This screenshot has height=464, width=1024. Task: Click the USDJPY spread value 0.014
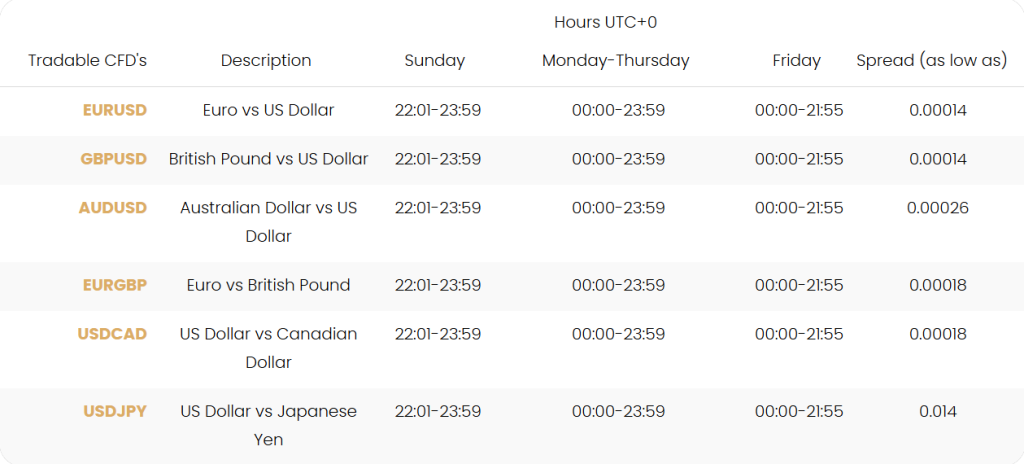click(x=937, y=411)
